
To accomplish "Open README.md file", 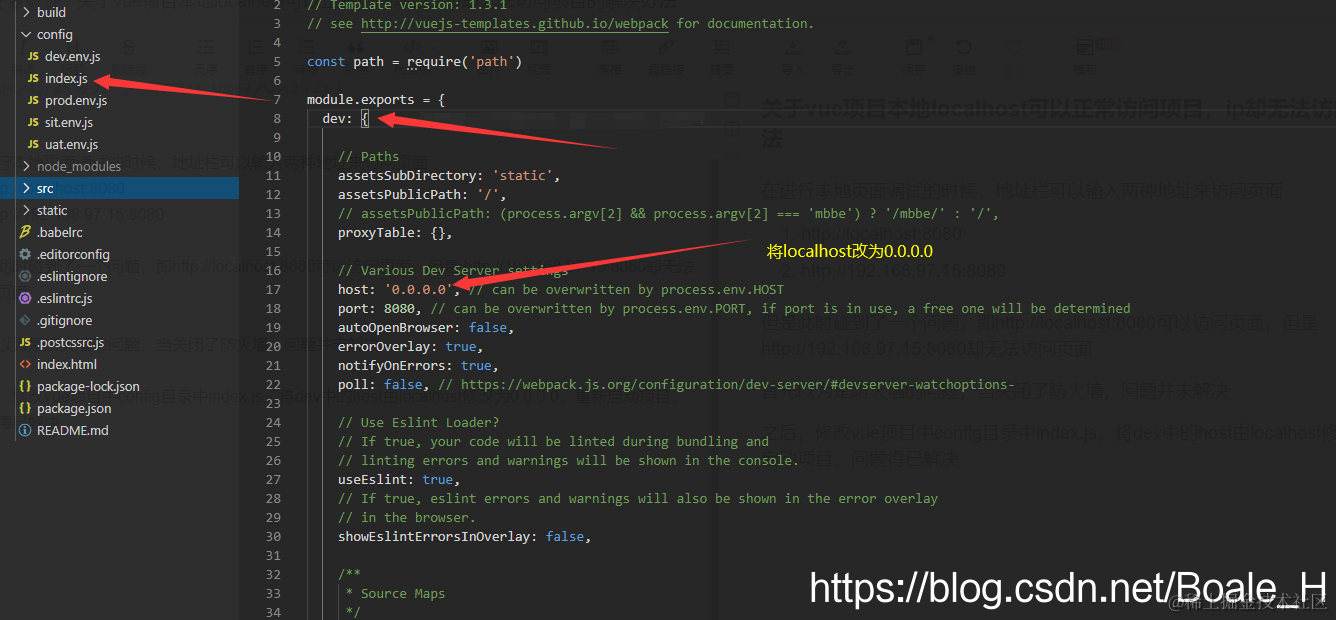I will [73, 431].
